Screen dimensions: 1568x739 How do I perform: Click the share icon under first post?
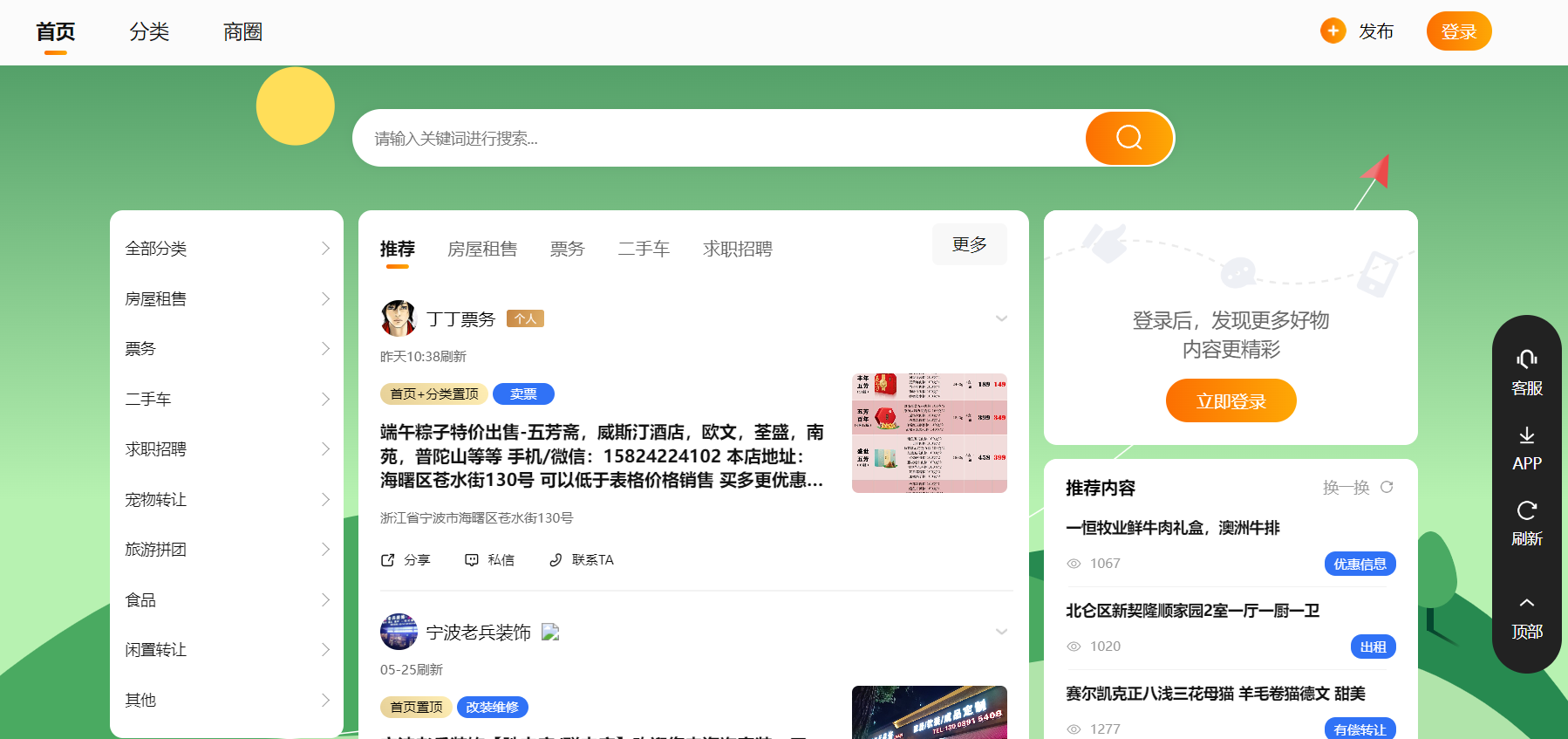388,560
